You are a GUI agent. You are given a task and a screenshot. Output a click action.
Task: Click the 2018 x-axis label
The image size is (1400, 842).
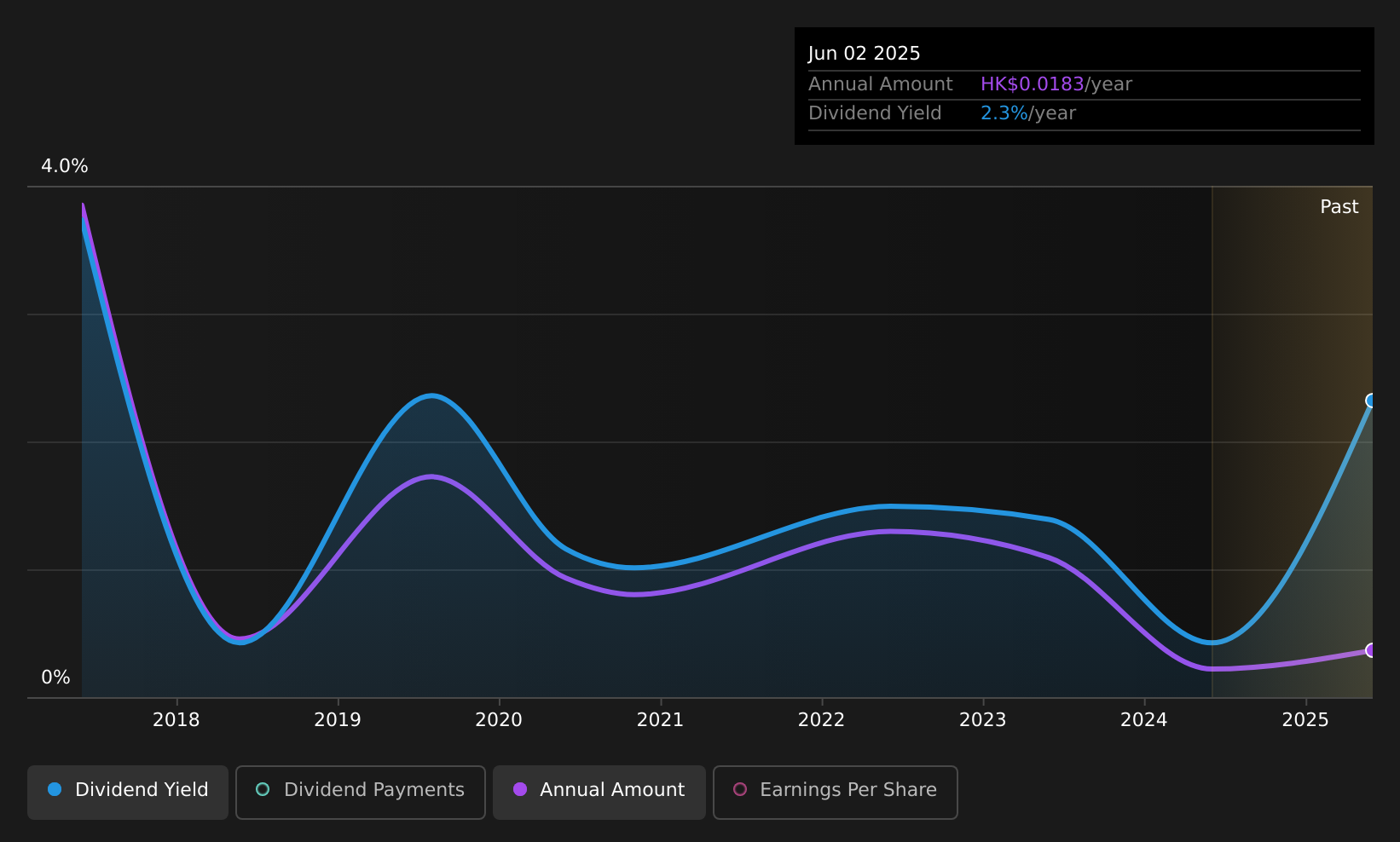click(176, 720)
